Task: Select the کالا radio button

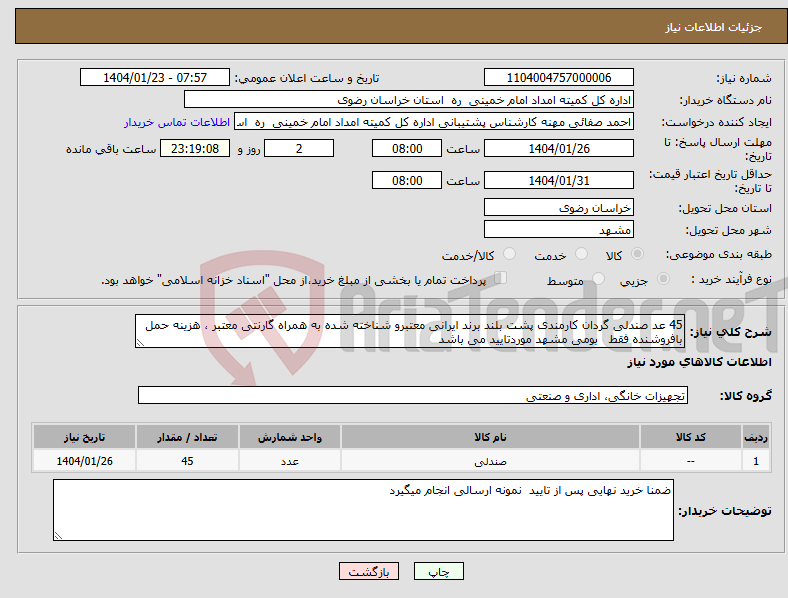Action: coord(637,254)
